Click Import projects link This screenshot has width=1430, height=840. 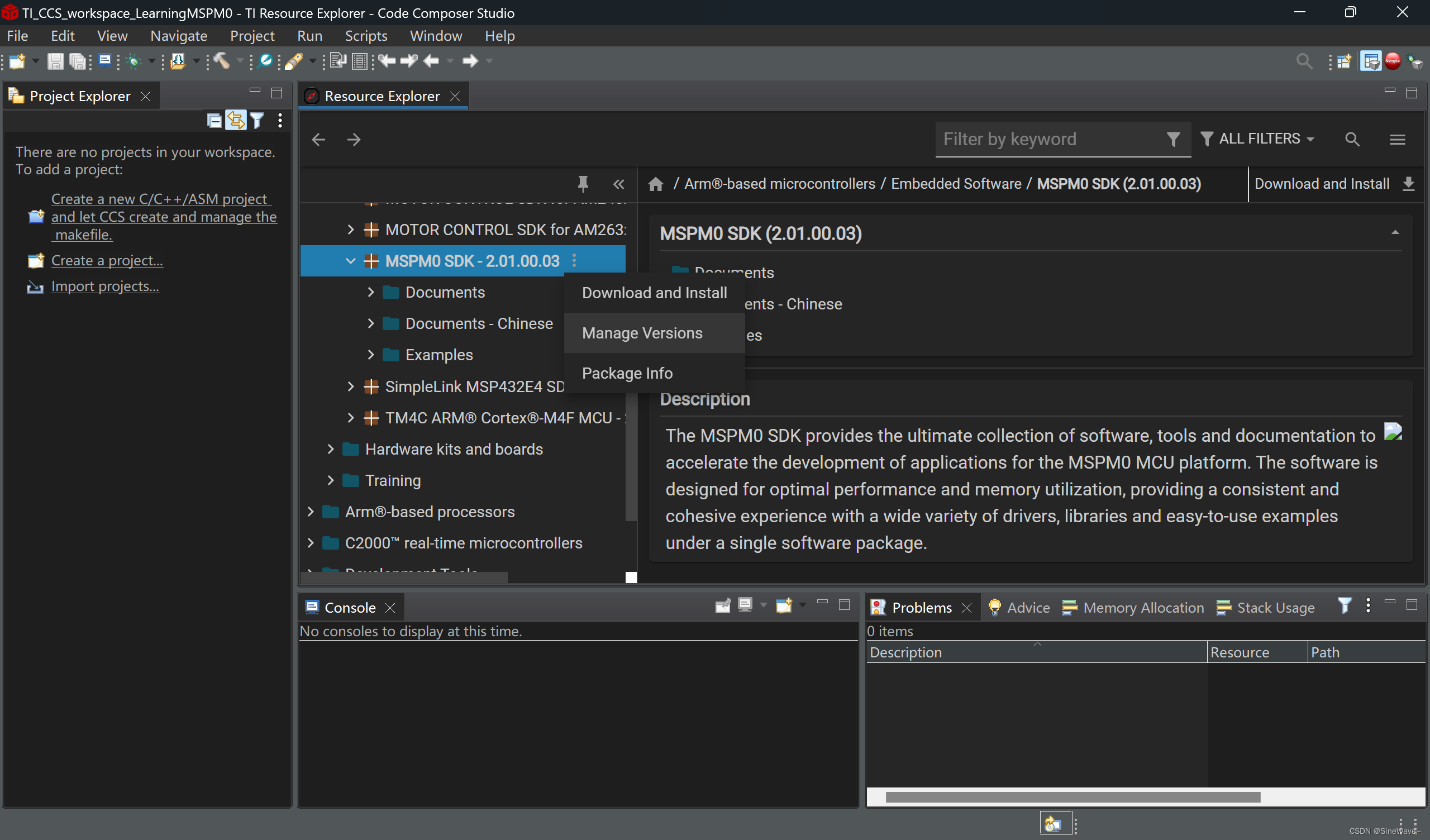click(105, 286)
